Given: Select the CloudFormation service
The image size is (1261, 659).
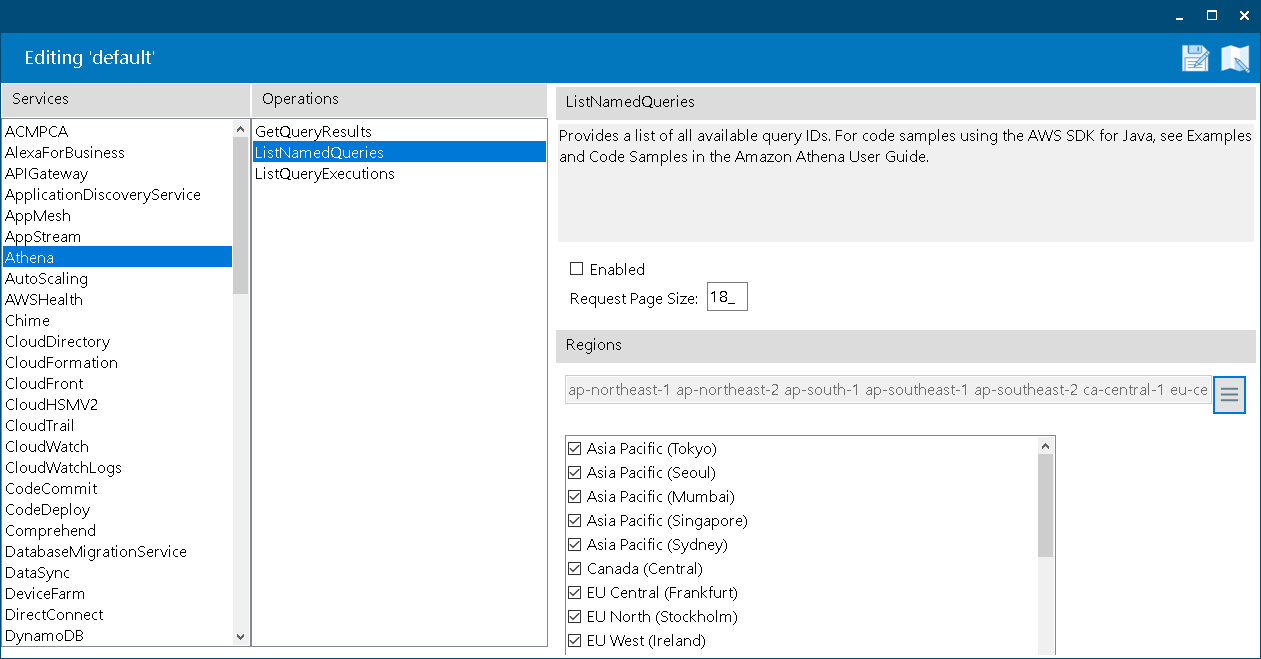Looking at the screenshot, I should (x=117, y=363).
